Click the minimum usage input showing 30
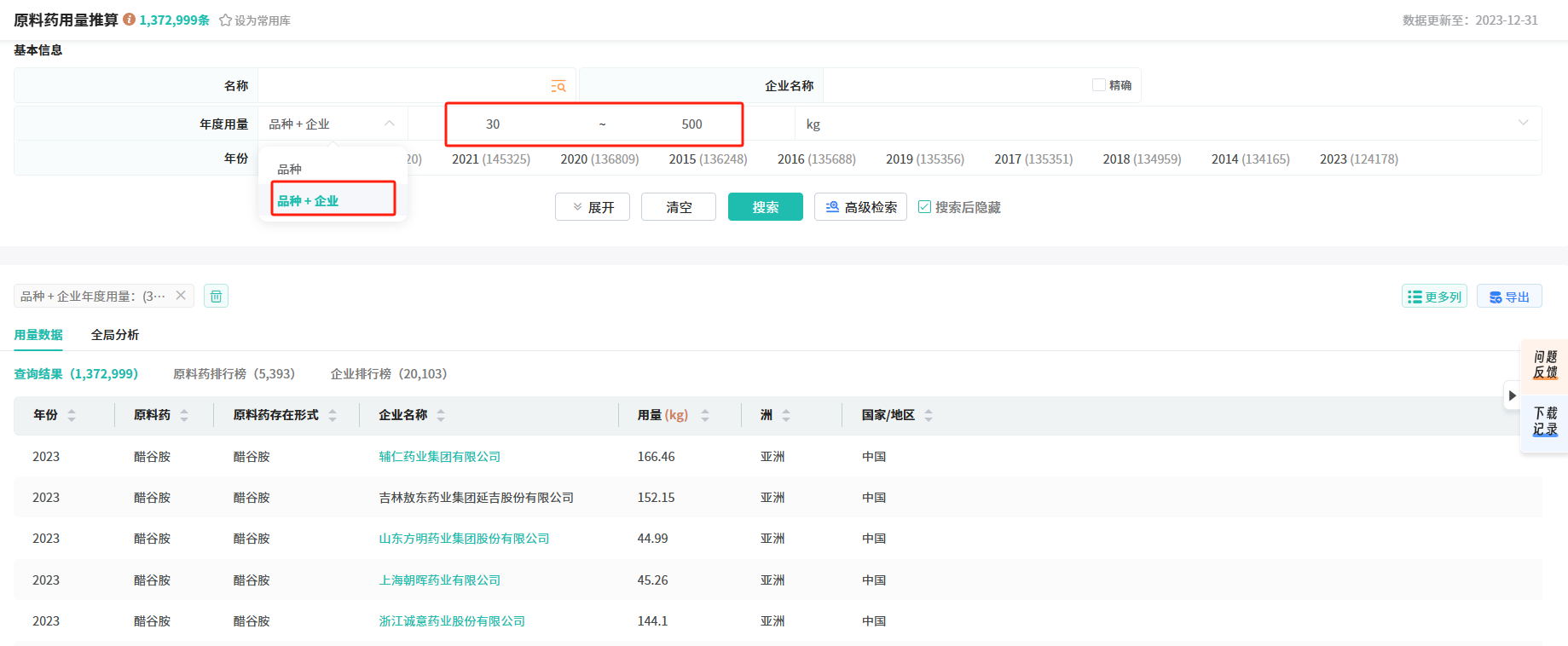The width and height of the screenshot is (1568, 646). 493,124
